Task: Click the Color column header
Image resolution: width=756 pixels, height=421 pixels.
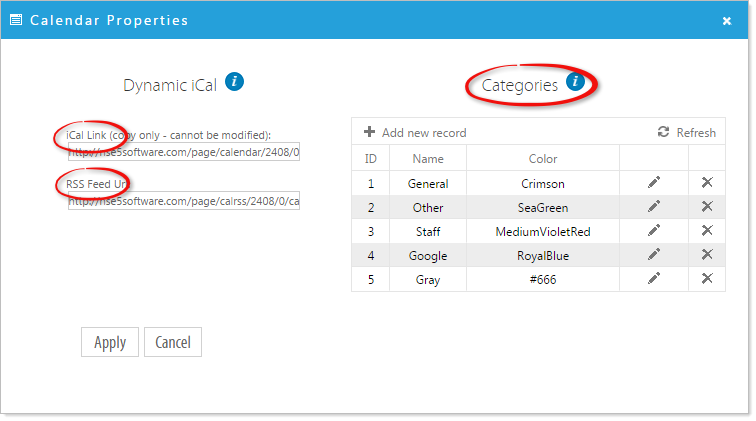Action: tap(543, 159)
